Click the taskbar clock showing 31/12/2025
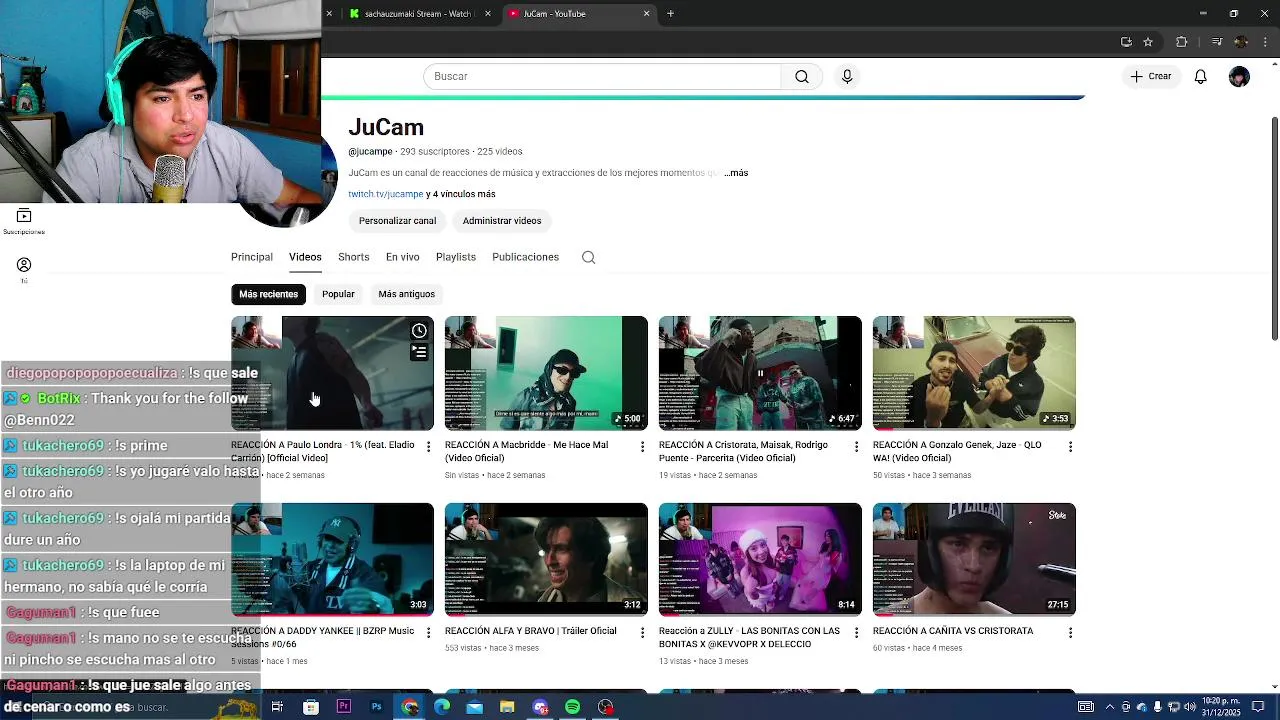The width and height of the screenshot is (1280, 720). [x=1222, y=706]
